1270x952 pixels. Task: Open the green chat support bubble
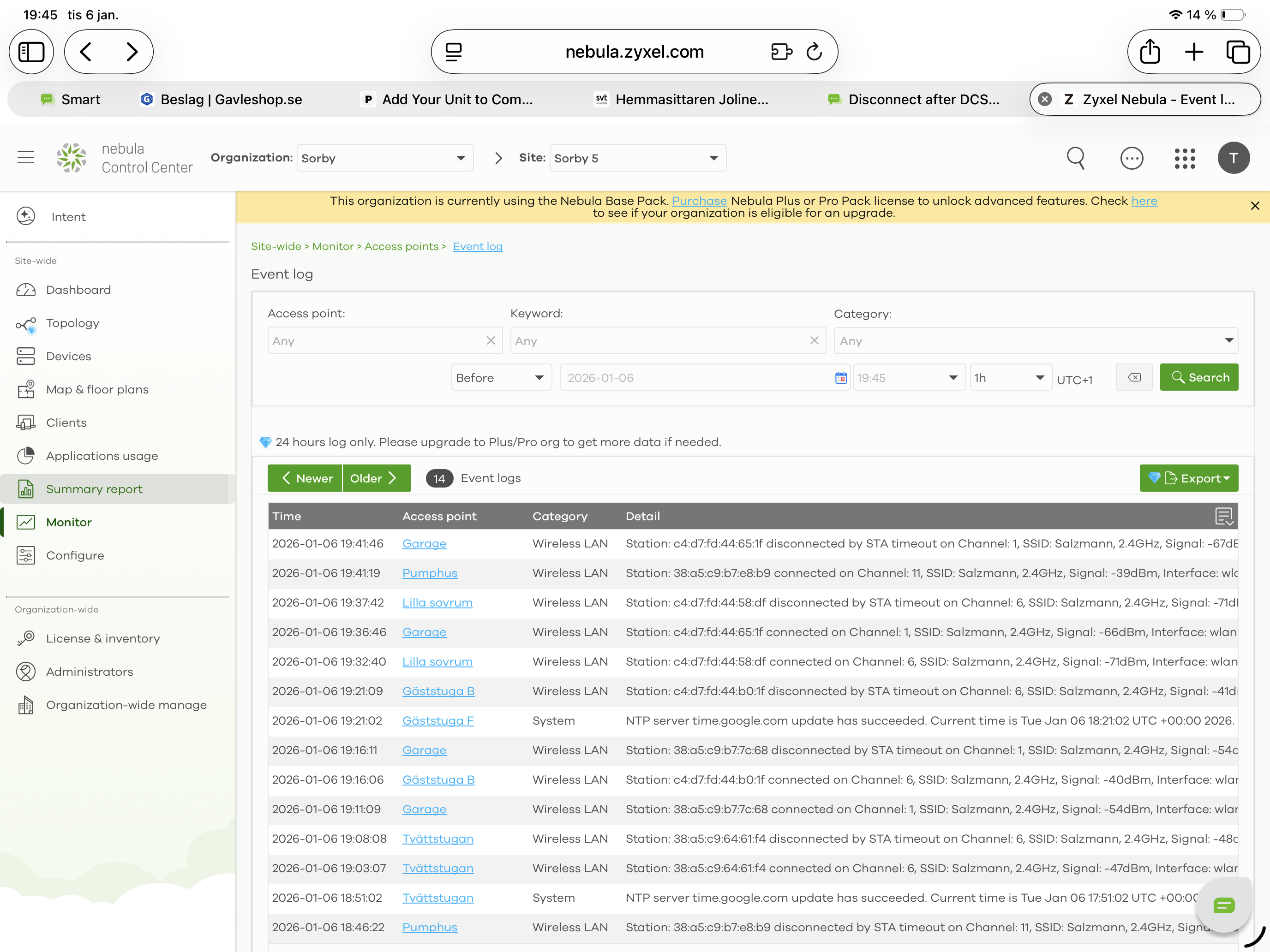[x=1223, y=905]
